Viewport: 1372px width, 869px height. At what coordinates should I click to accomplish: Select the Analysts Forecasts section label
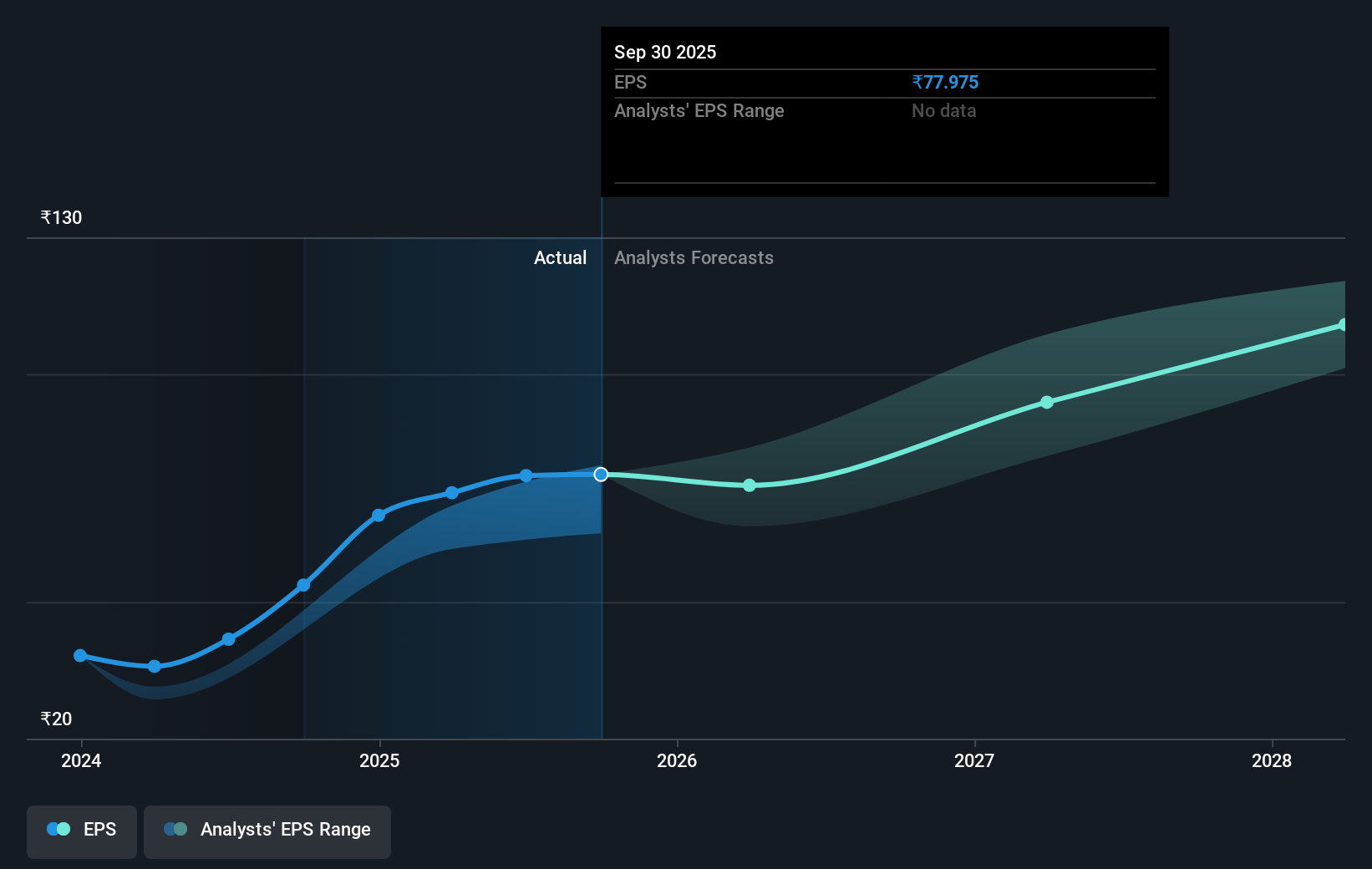(x=694, y=257)
